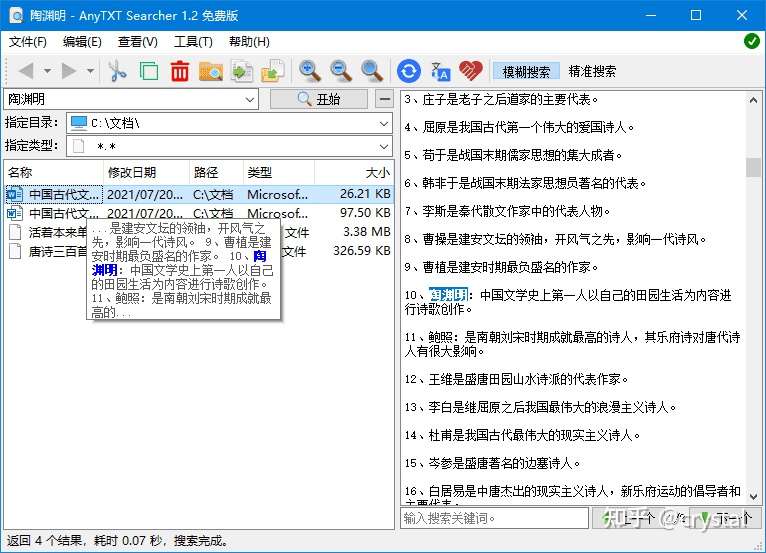Image resolution: width=766 pixels, height=553 pixels.
Task: Select the 326.59 KB file row
Action: [199, 251]
